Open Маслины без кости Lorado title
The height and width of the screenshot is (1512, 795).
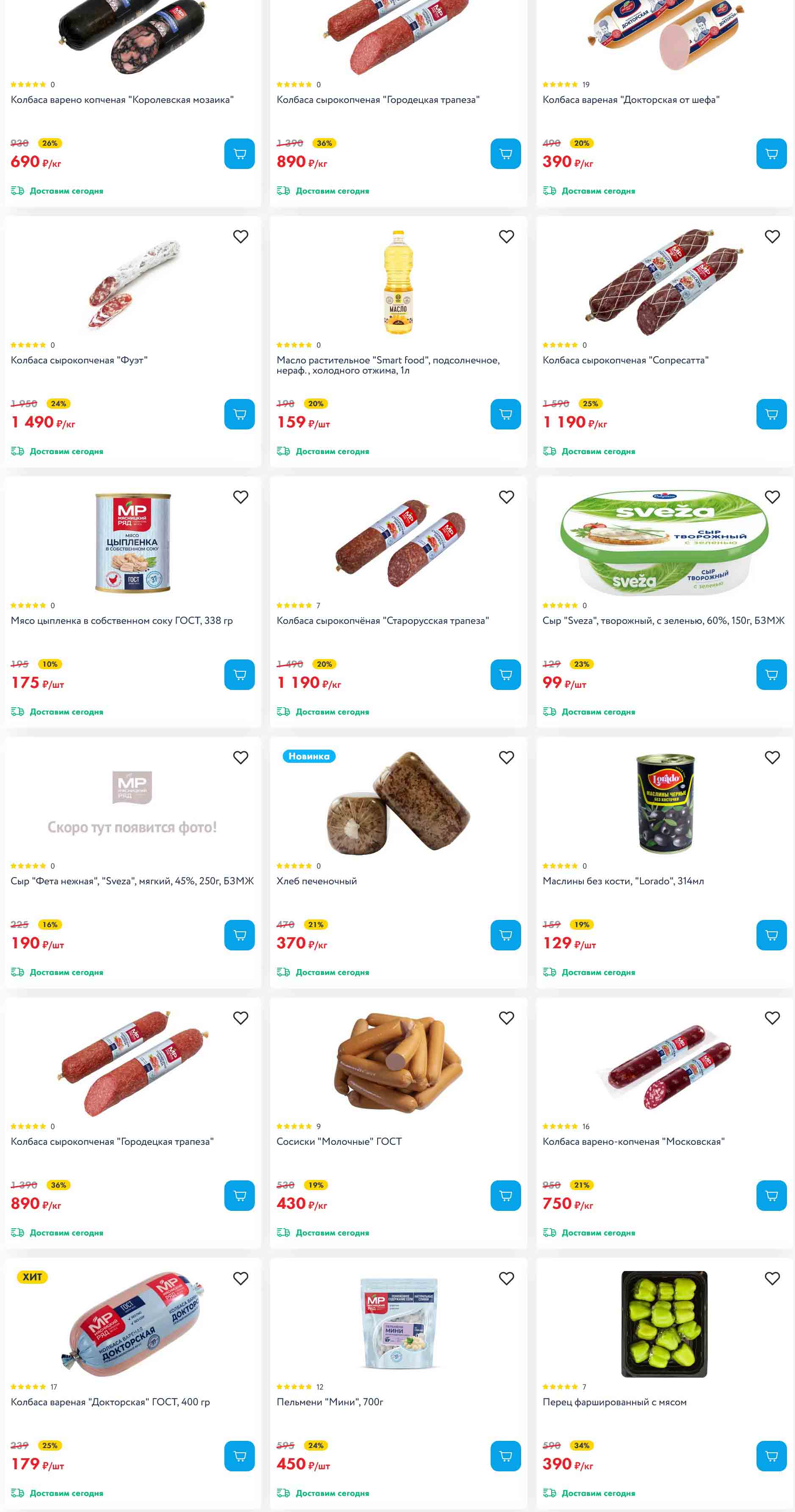point(623,881)
